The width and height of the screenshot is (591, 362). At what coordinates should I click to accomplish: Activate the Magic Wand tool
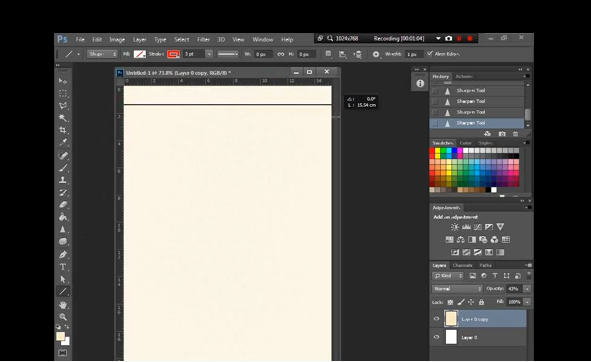point(63,118)
